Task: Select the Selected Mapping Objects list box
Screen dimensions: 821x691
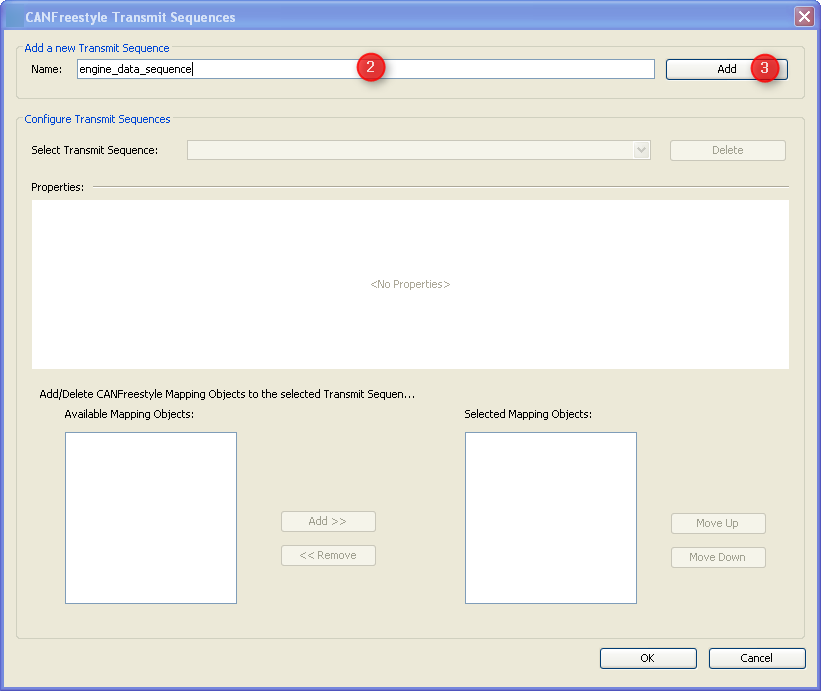Action: coord(550,517)
